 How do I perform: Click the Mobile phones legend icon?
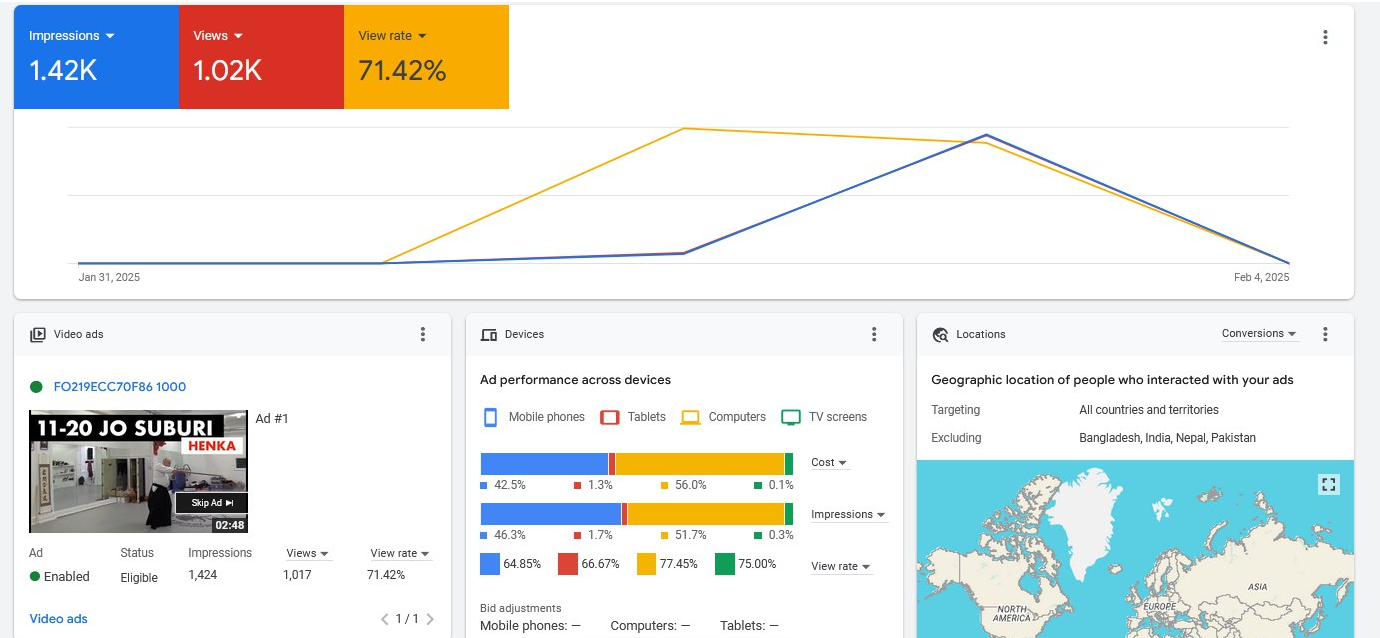[x=490, y=417]
